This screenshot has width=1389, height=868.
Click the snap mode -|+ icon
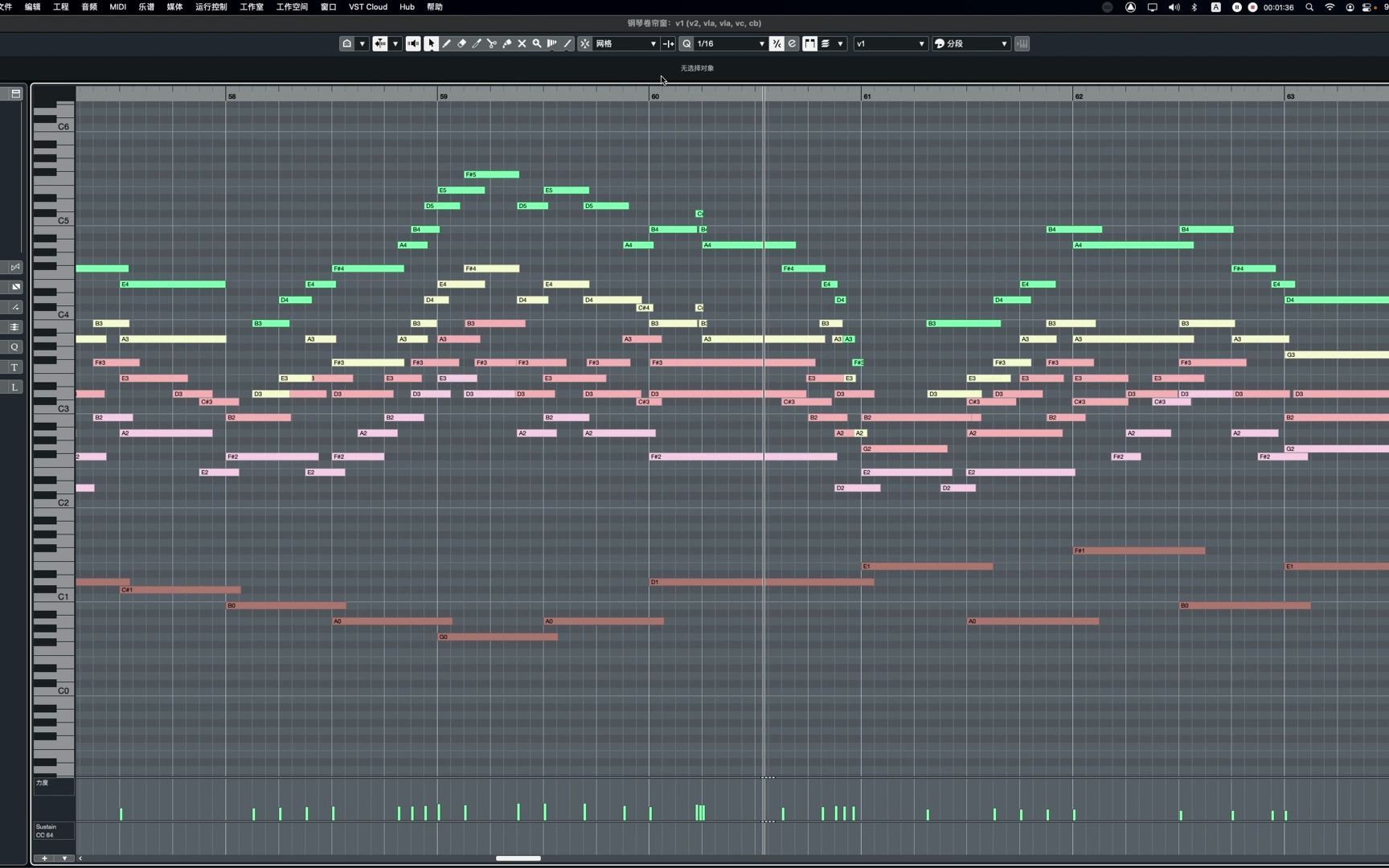[x=668, y=43]
